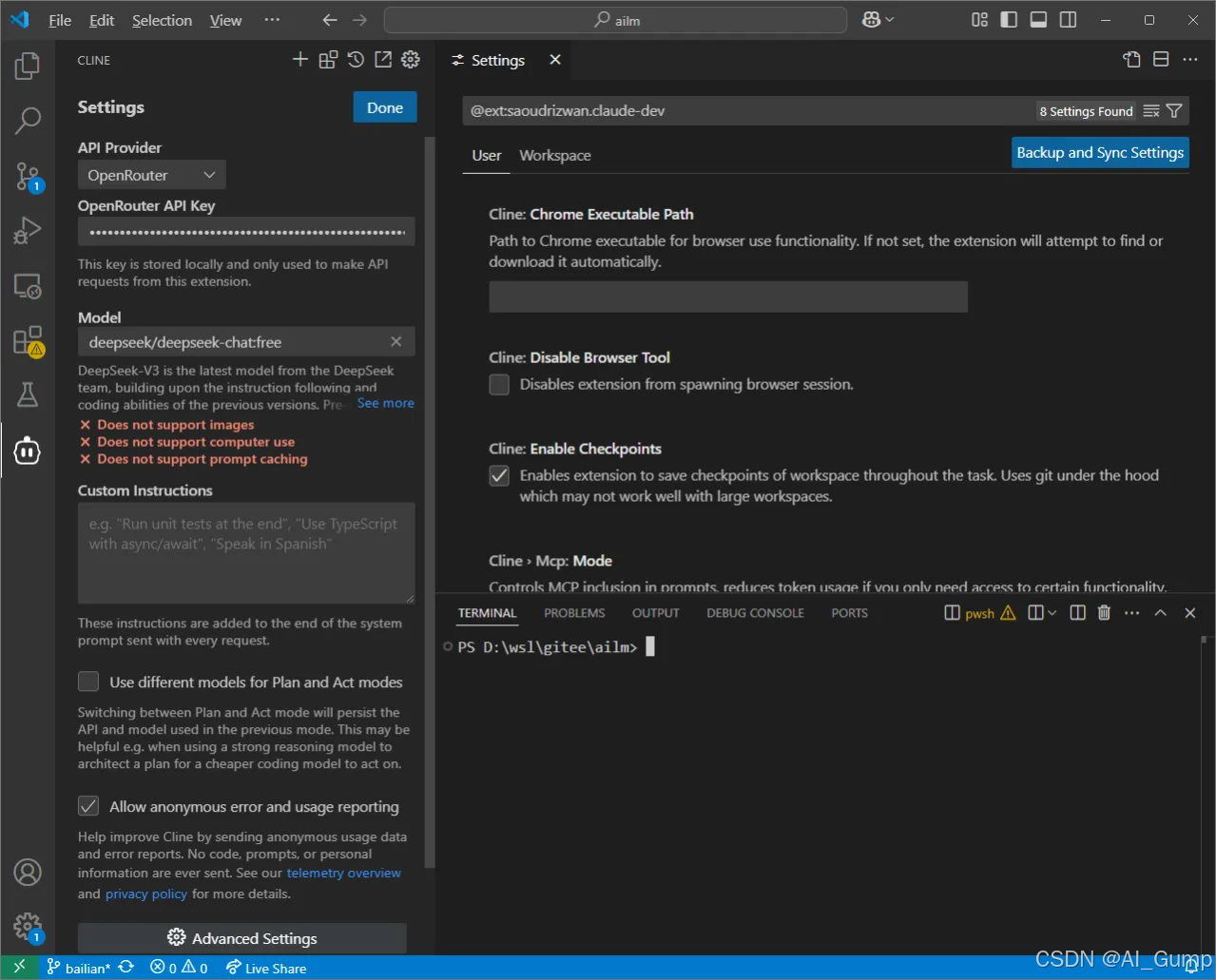Click the Done button in Cline settings
1216x980 pixels.
click(x=385, y=107)
